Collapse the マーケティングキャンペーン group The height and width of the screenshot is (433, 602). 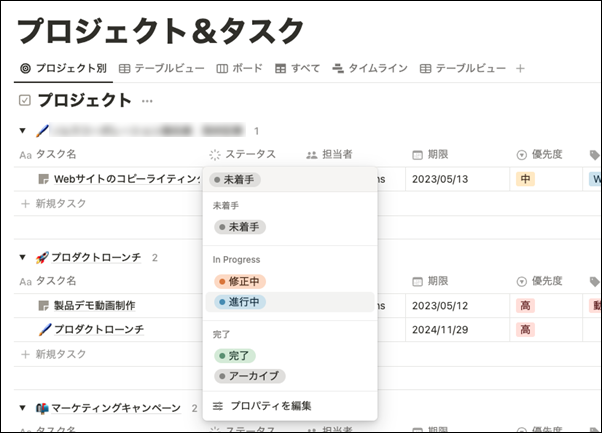[x=23, y=408]
